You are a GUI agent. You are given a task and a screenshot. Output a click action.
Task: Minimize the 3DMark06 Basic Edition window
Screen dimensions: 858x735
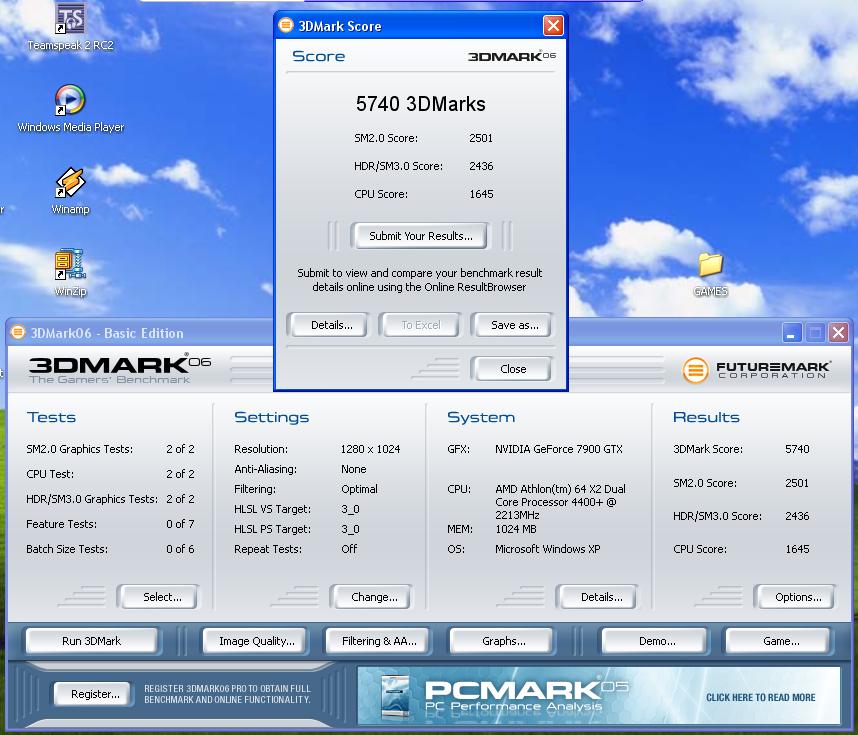click(791, 333)
